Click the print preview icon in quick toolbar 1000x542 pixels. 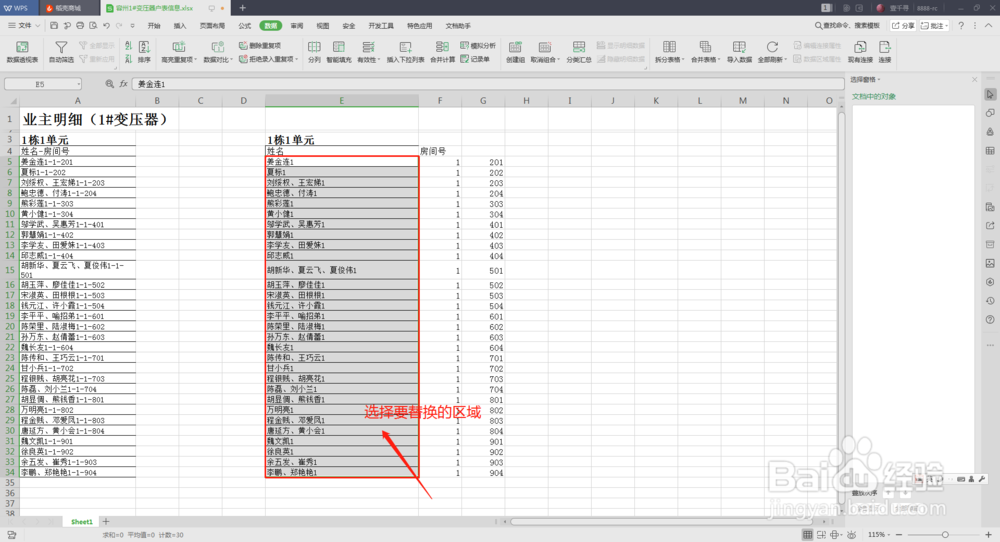(93, 26)
